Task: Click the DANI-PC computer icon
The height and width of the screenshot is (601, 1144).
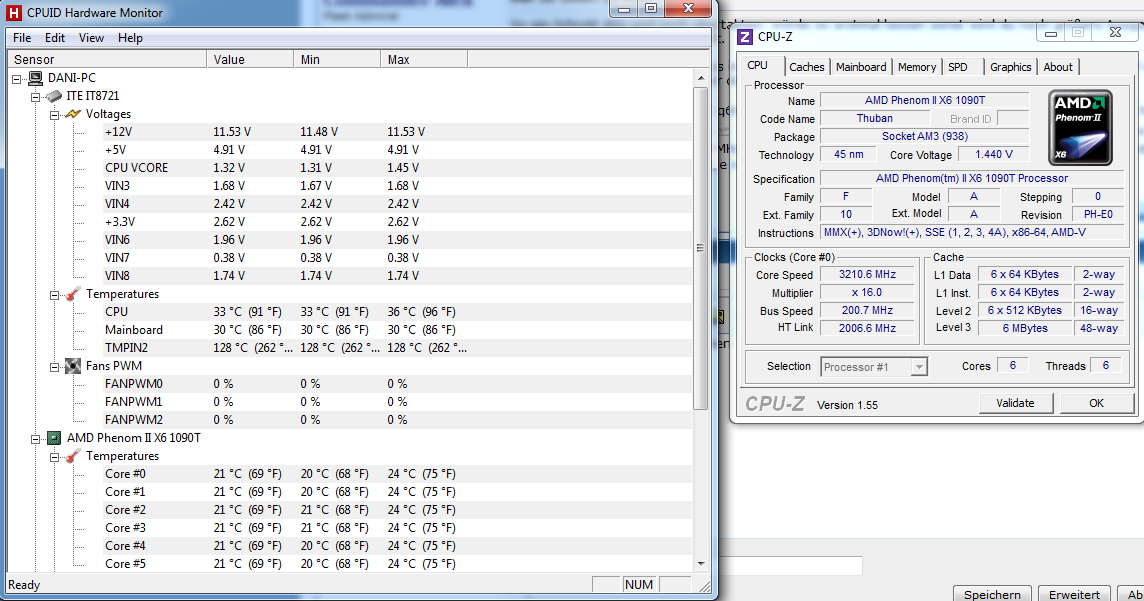Action: point(35,77)
